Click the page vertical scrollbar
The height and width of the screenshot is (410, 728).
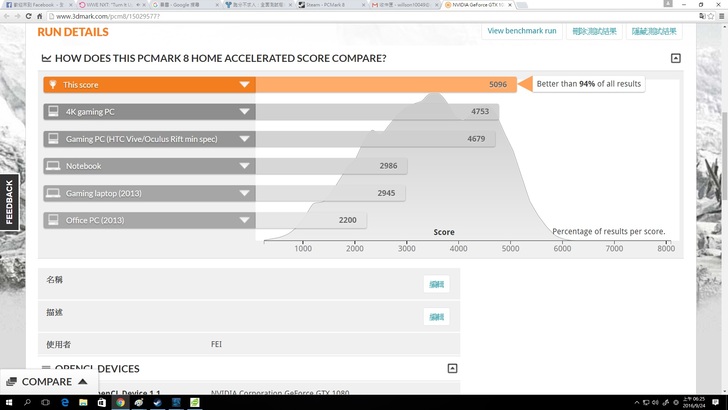click(725, 156)
